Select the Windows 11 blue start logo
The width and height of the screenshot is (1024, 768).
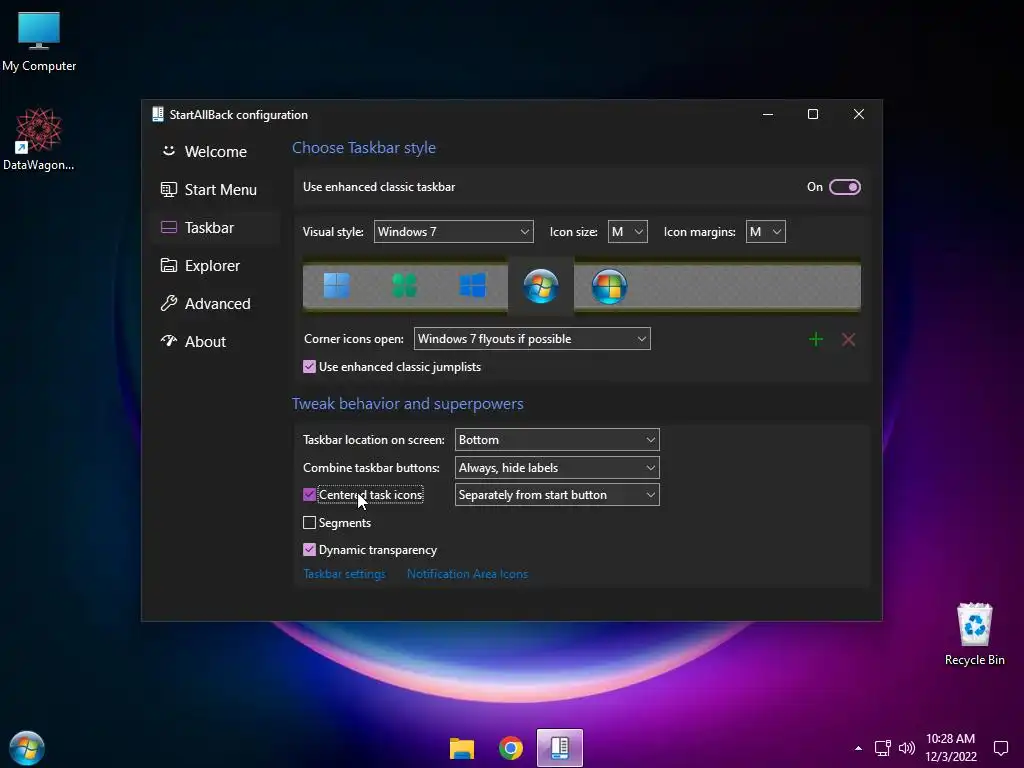[337, 286]
